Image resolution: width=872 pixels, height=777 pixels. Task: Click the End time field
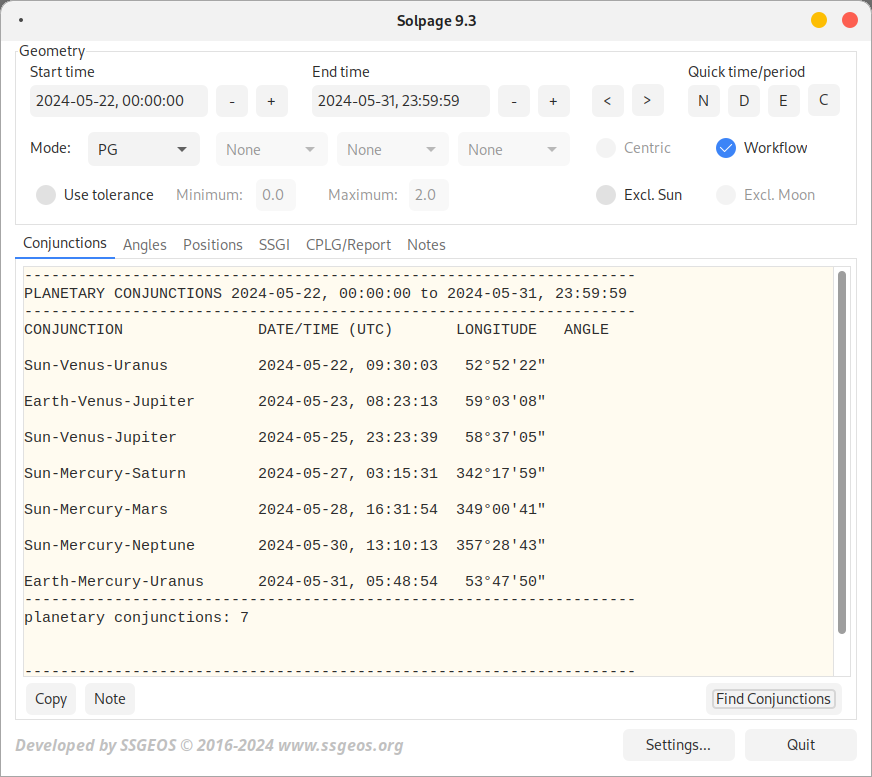coord(401,101)
